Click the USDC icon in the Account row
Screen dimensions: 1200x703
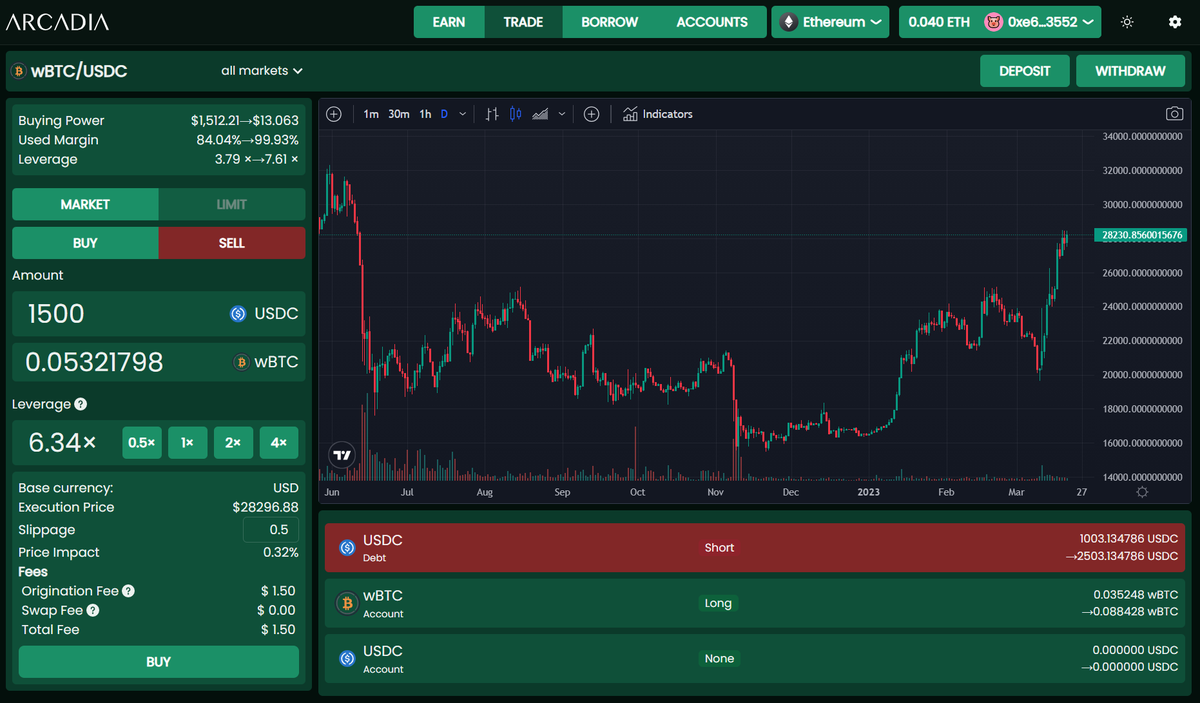click(347, 658)
